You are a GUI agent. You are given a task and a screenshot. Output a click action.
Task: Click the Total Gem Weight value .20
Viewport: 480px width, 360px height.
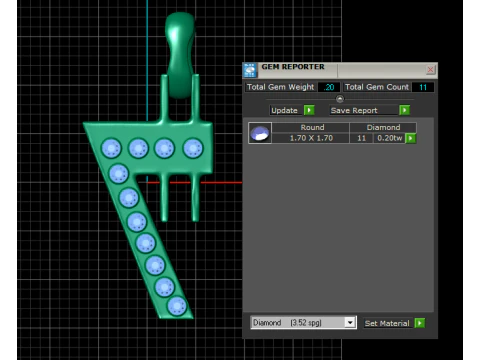[329, 87]
